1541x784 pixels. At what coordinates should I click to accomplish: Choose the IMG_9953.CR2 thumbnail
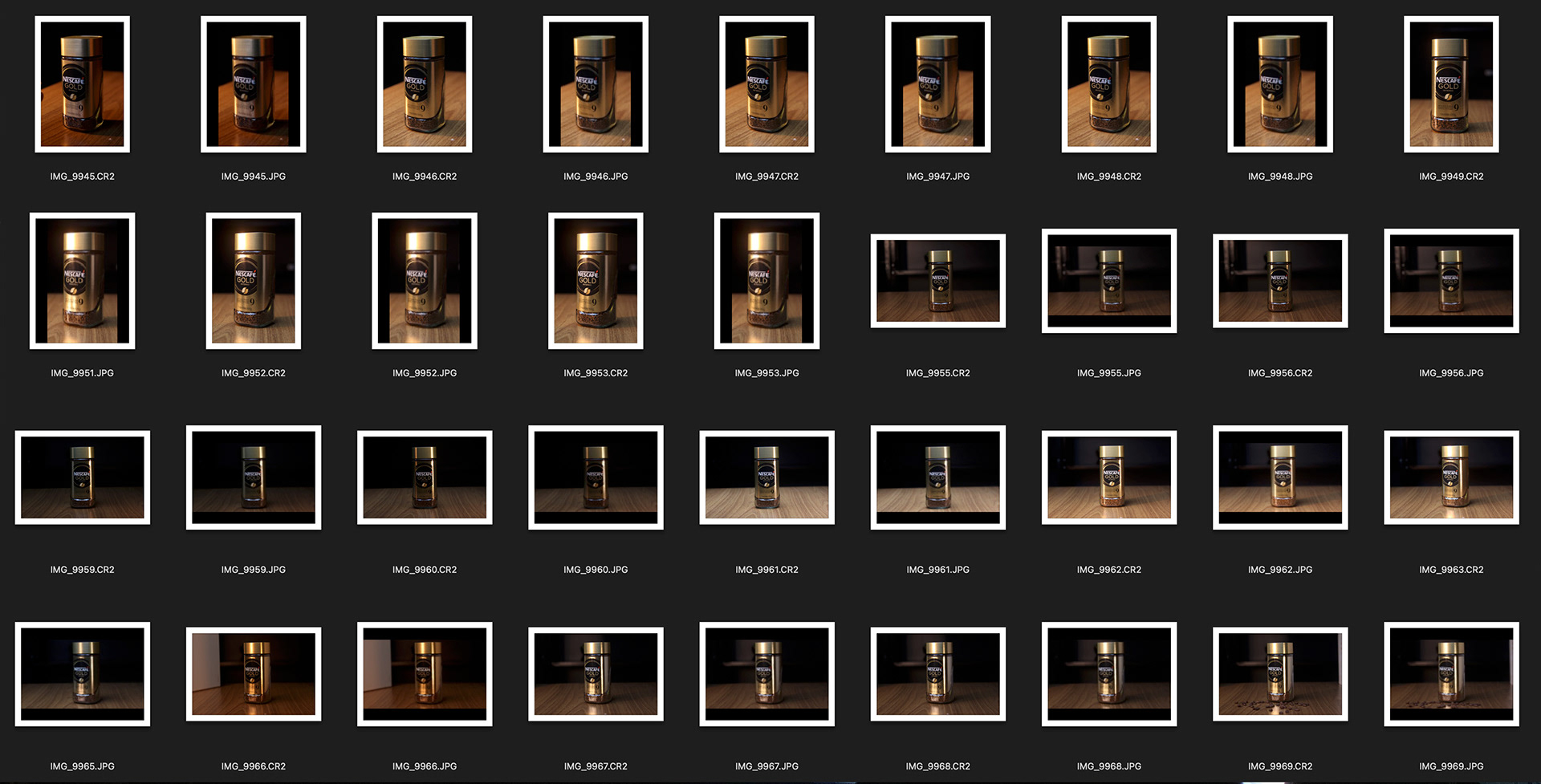[x=596, y=281]
